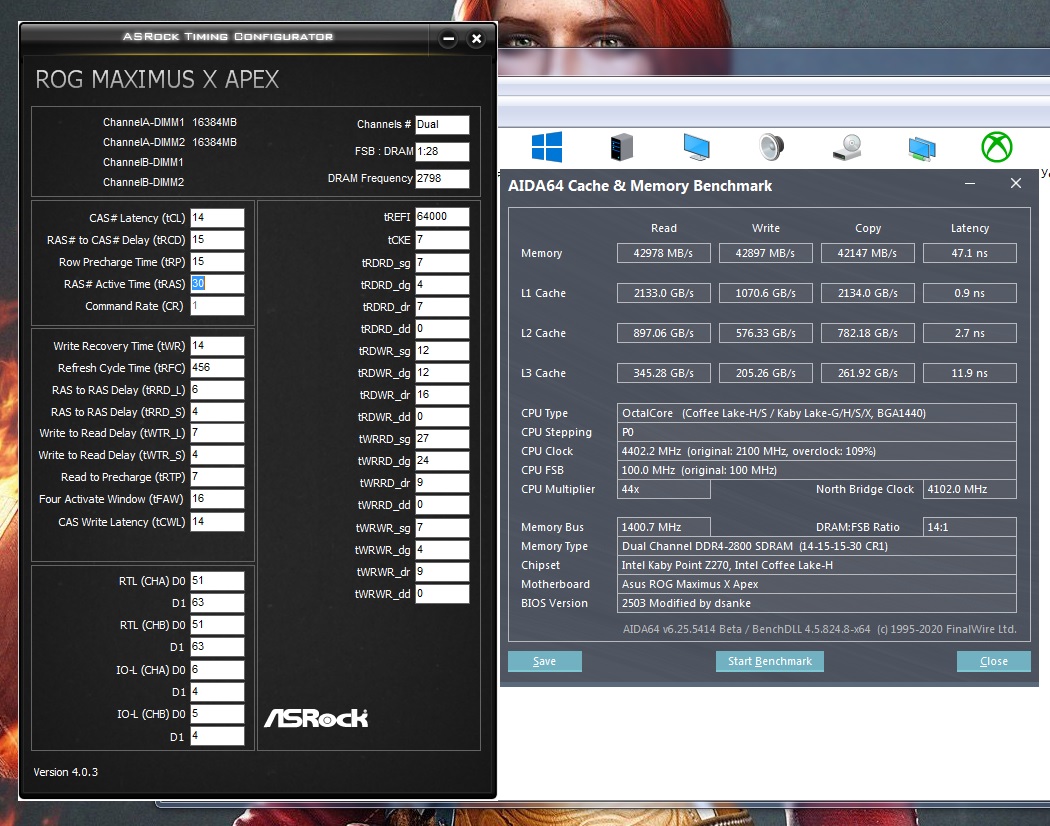Click the Read to Precharge (tRTP) field
1050x826 pixels.
tap(218, 478)
